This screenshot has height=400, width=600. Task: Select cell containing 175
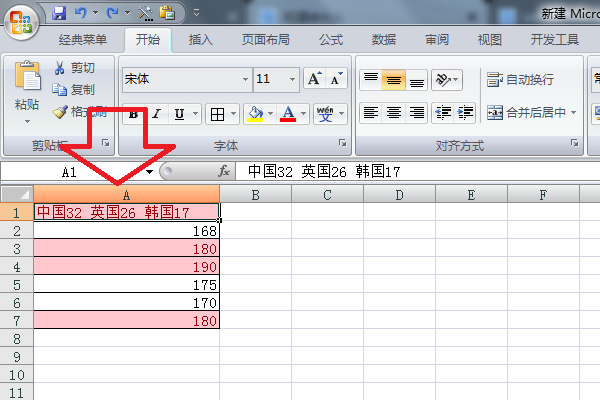[127, 284]
